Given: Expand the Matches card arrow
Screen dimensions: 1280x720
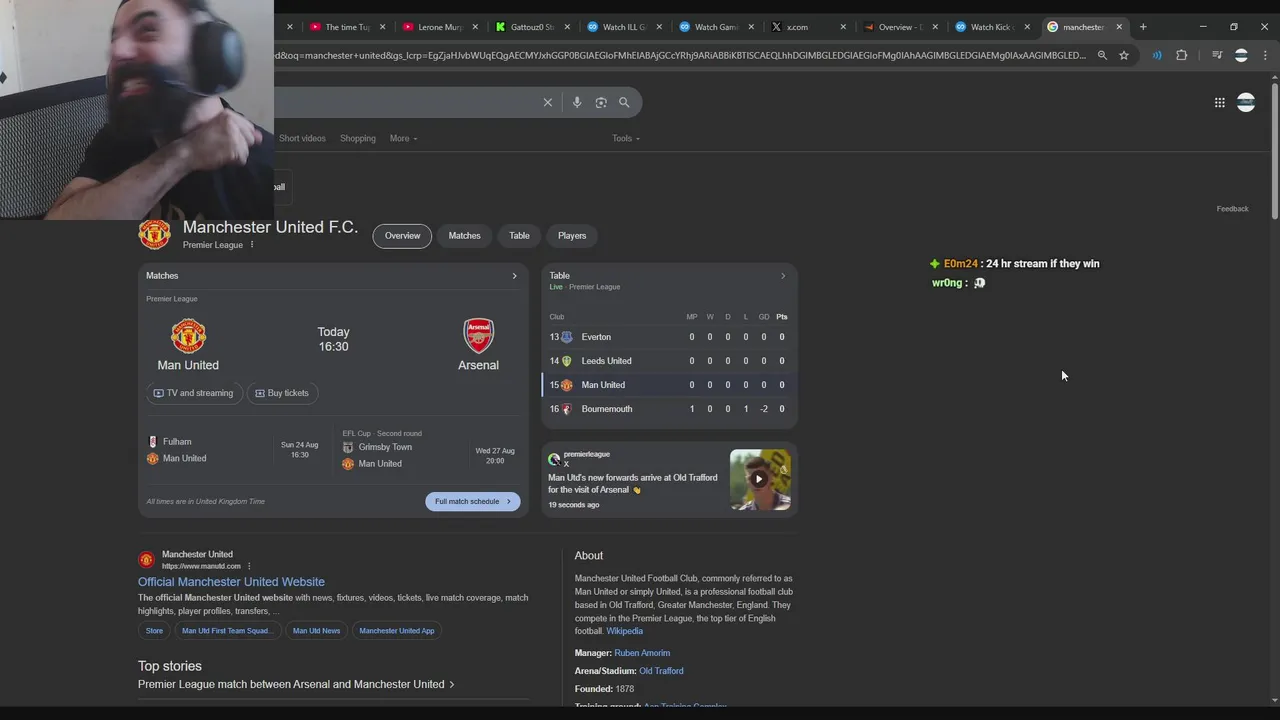Looking at the screenshot, I should pyautogui.click(x=514, y=276).
